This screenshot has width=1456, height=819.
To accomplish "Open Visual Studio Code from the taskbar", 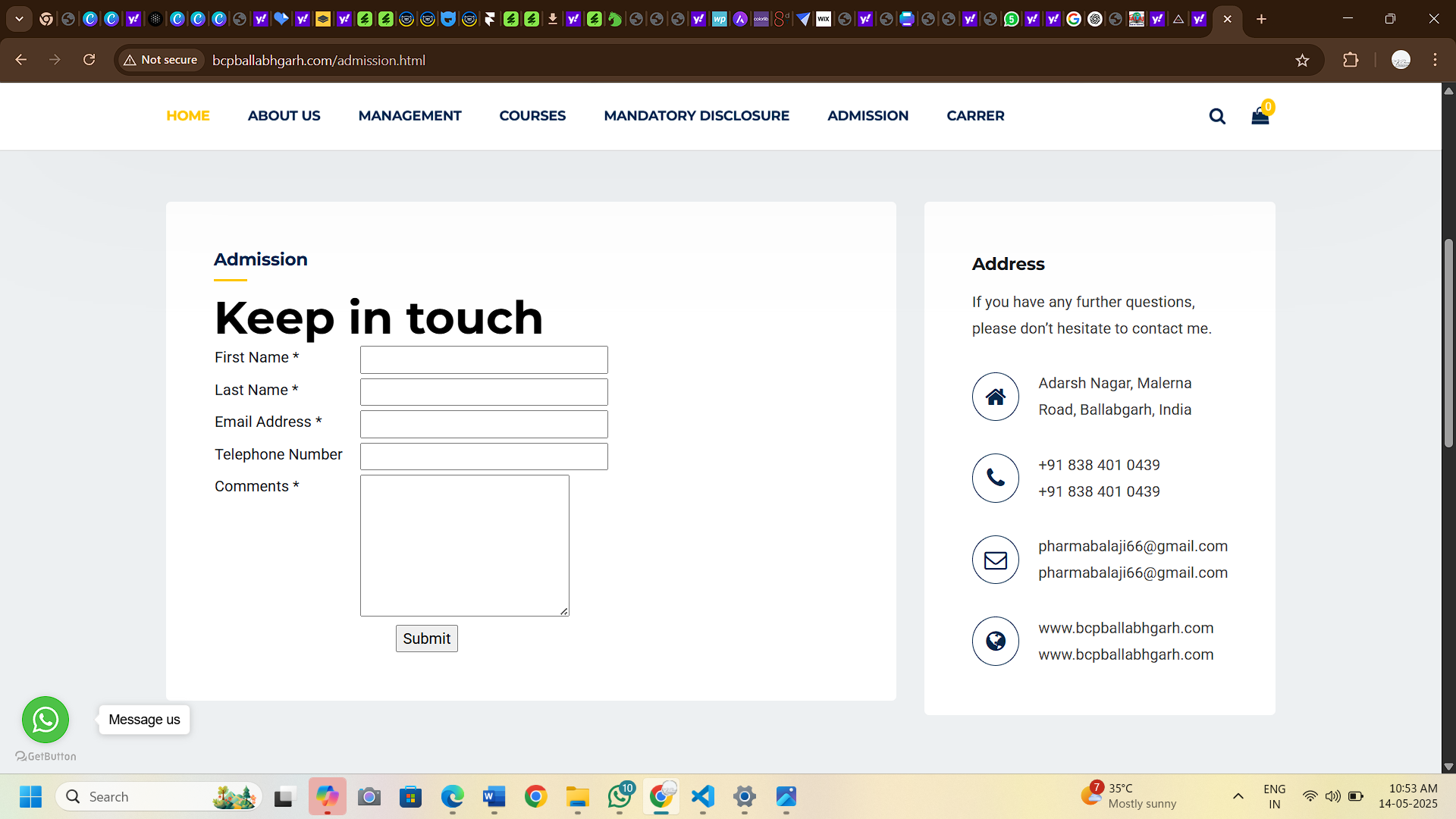I will click(x=703, y=796).
